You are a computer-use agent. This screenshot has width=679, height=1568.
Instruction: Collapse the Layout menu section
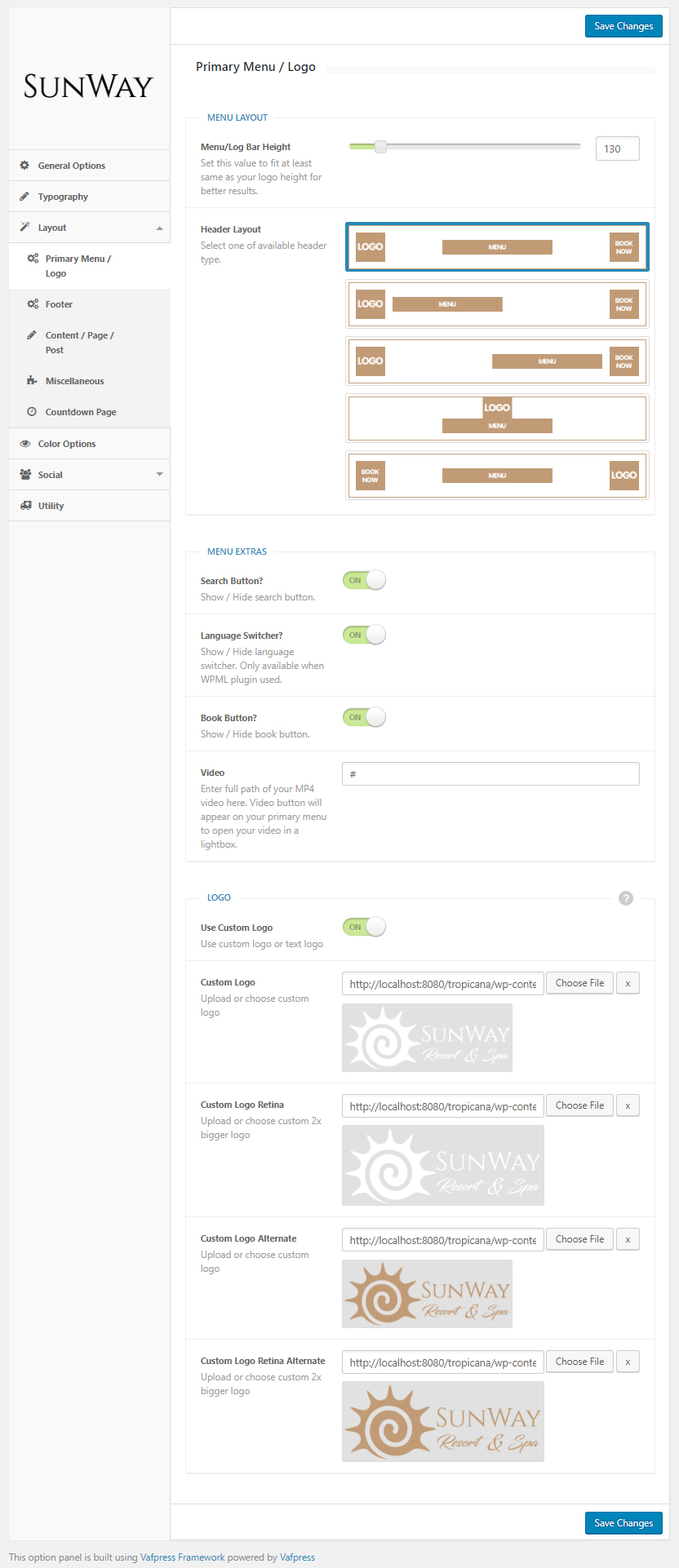159,228
